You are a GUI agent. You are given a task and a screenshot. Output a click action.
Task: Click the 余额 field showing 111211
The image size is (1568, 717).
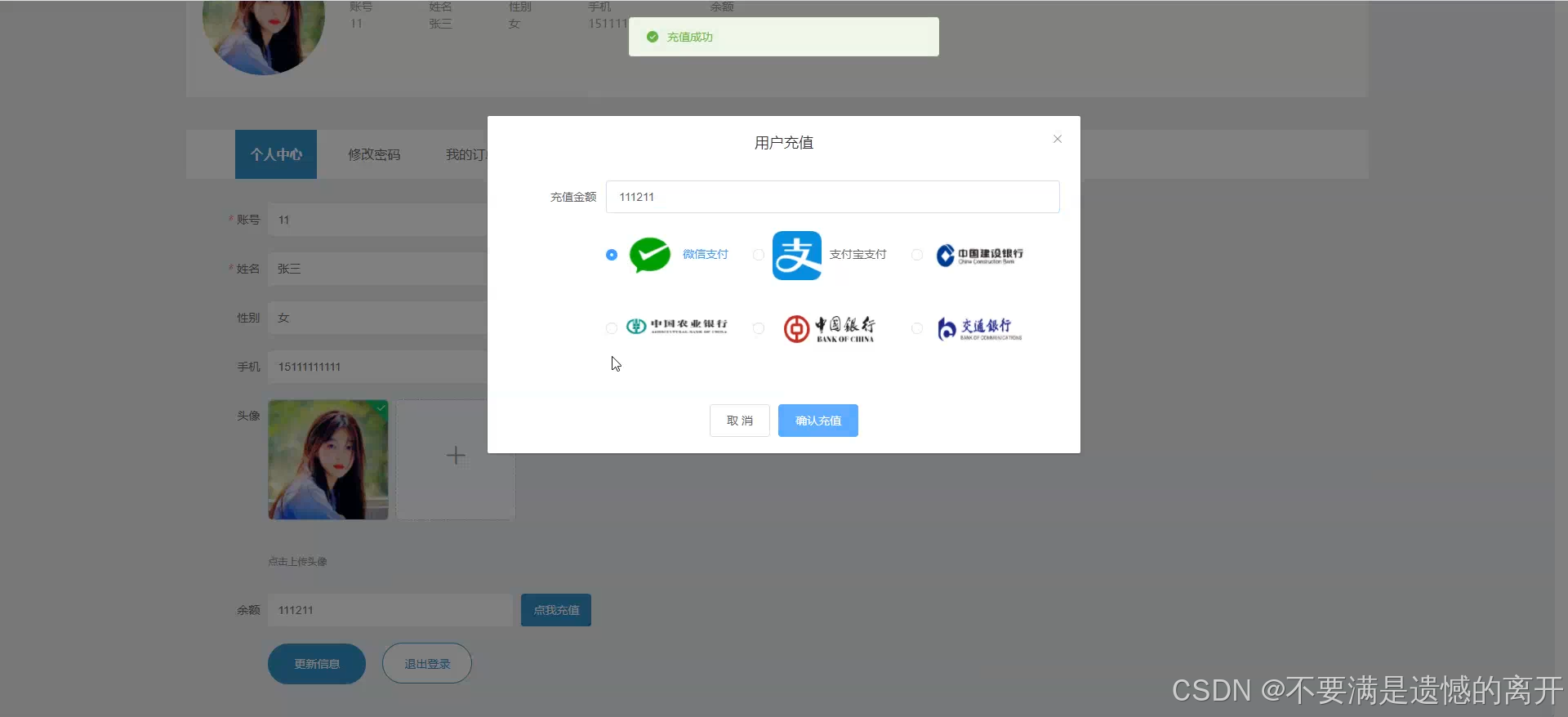click(390, 610)
